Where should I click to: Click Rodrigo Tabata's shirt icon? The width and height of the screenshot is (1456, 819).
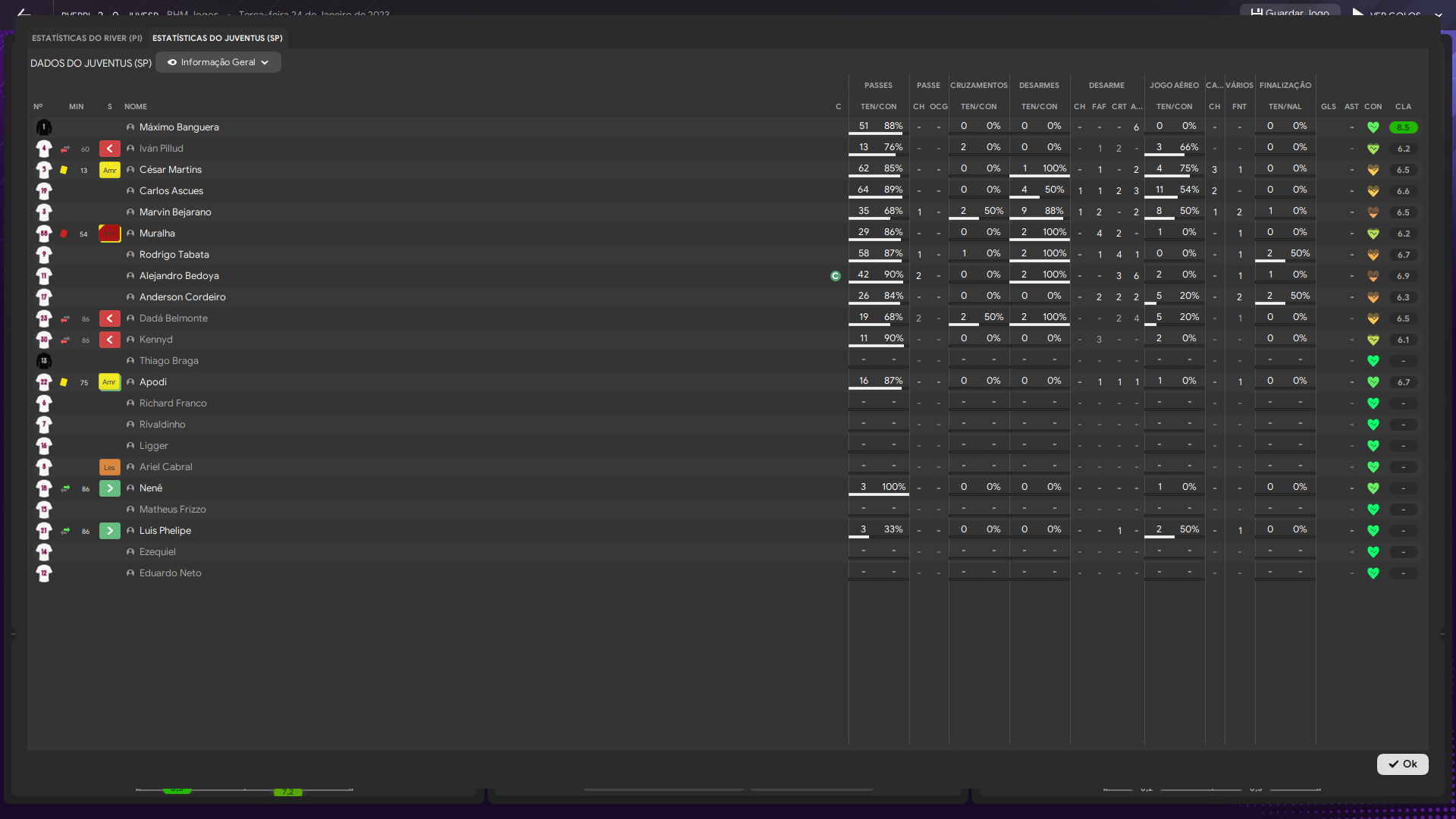tap(44, 255)
